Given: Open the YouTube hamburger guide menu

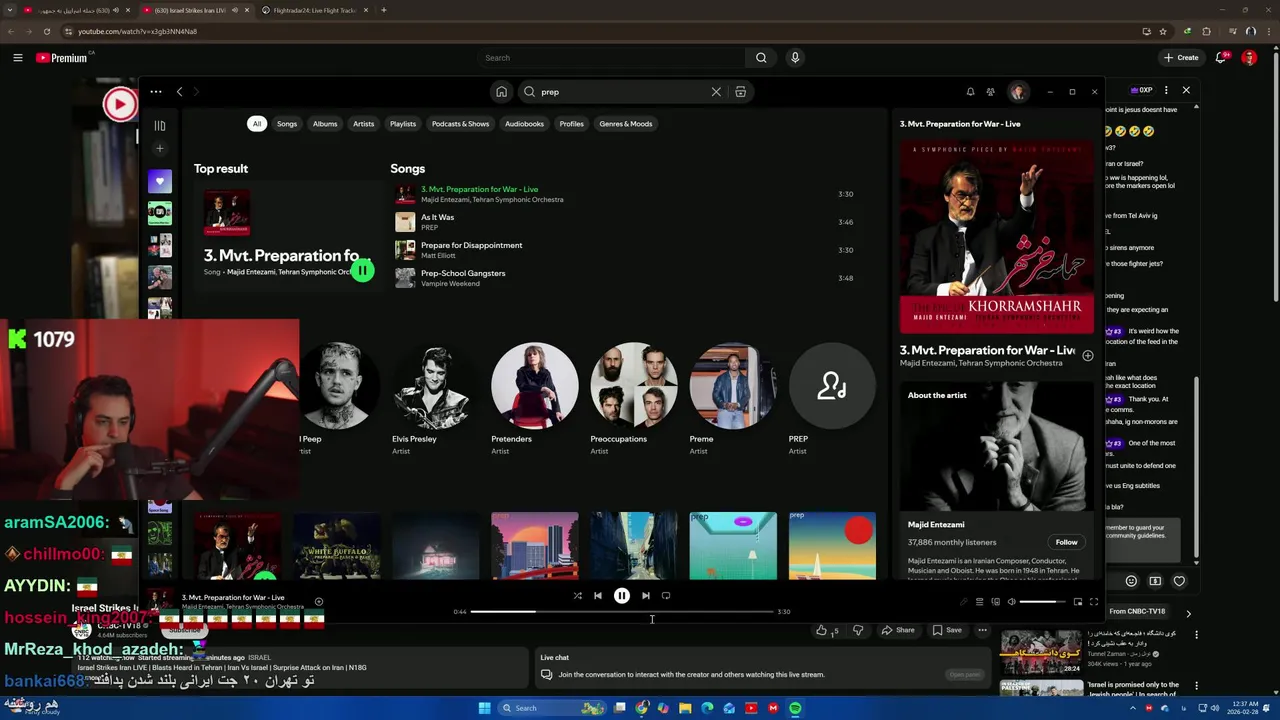Looking at the screenshot, I should coord(17,58).
